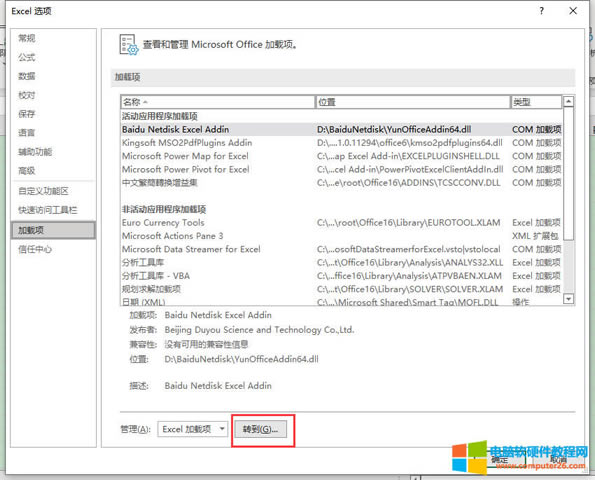The height and width of the screenshot is (480, 595).
Task: Click the add-ins list vertical scrollbar
Action: click(x=568, y=200)
